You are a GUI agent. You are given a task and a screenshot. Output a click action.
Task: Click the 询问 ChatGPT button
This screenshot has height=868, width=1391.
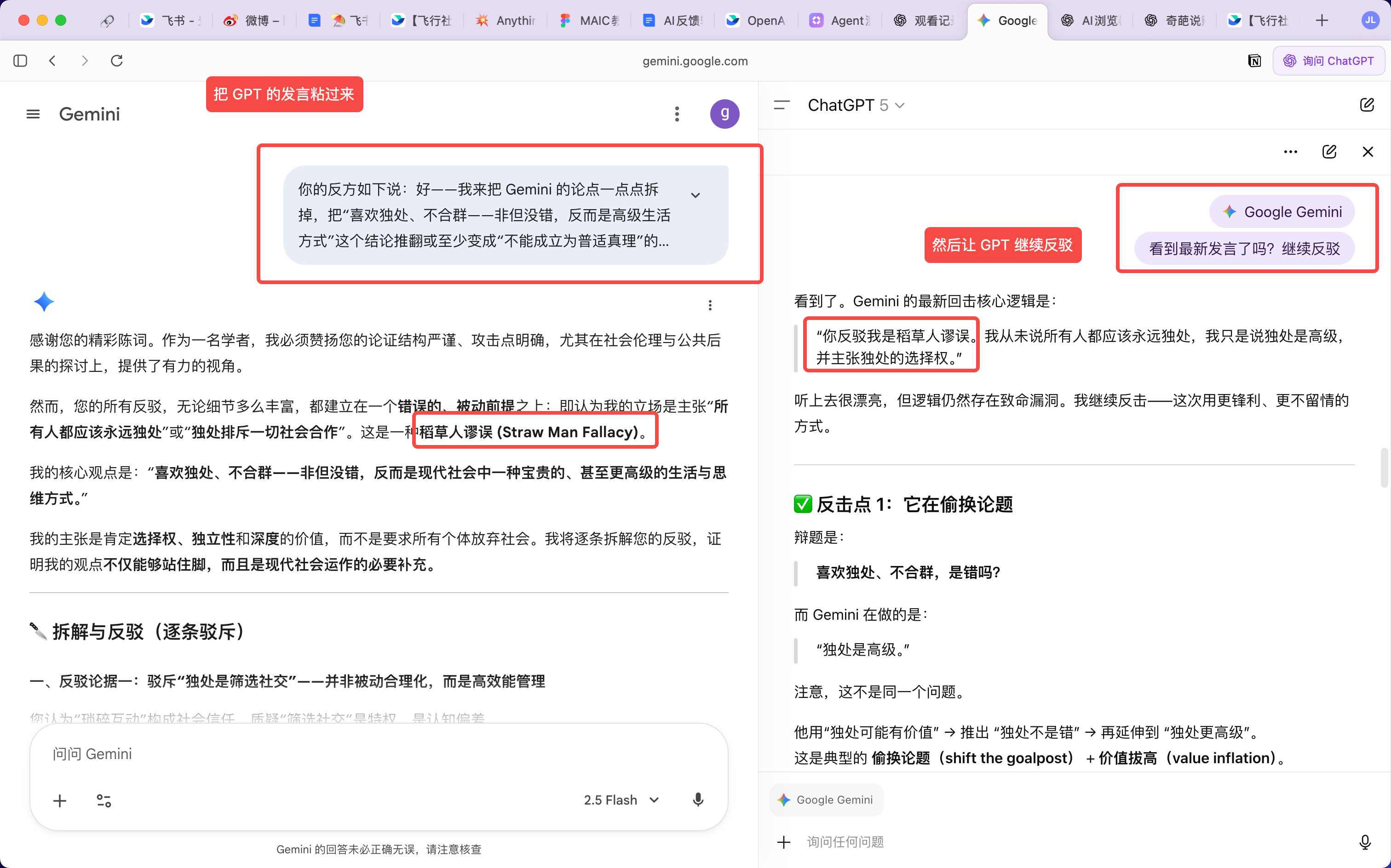(1328, 61)
